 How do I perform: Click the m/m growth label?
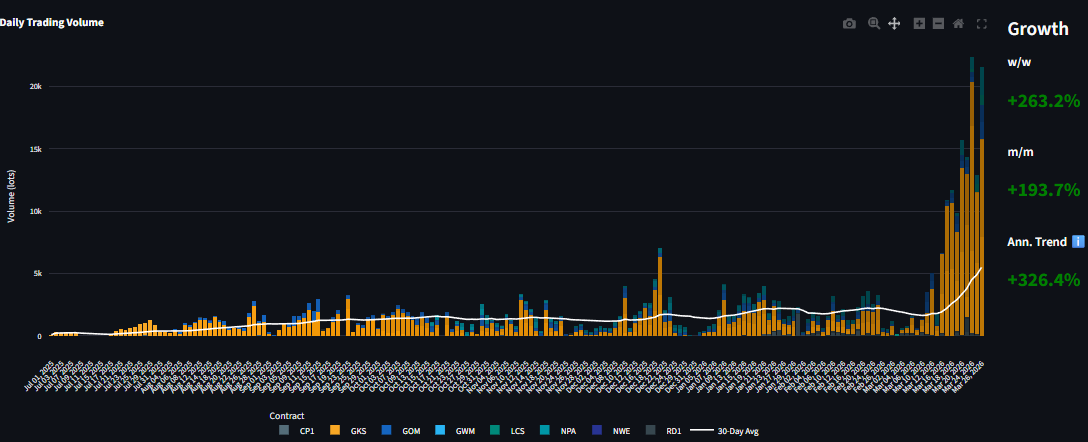pos(1021,152)
